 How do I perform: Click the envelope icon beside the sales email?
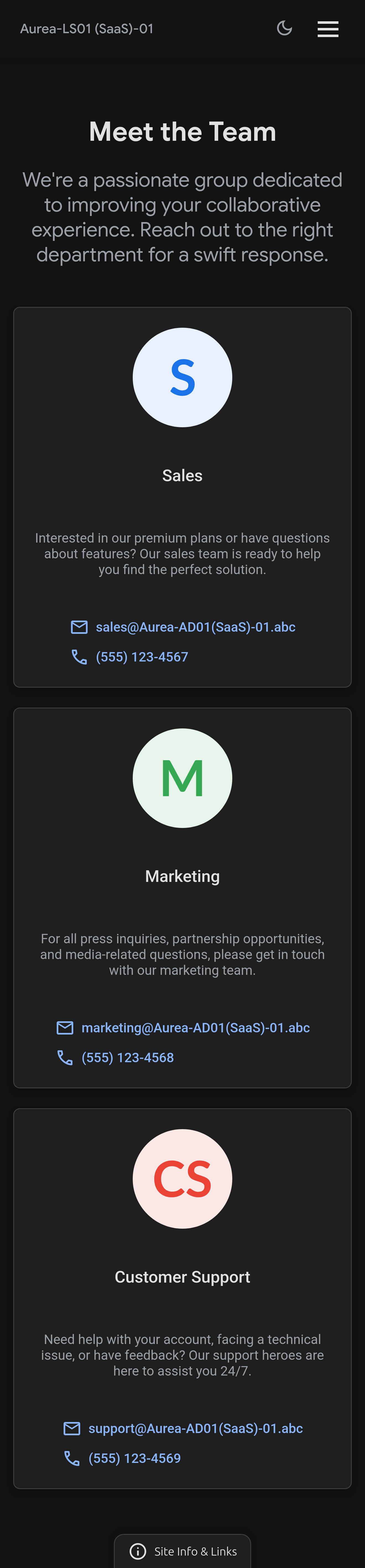[x=79, y=627]
